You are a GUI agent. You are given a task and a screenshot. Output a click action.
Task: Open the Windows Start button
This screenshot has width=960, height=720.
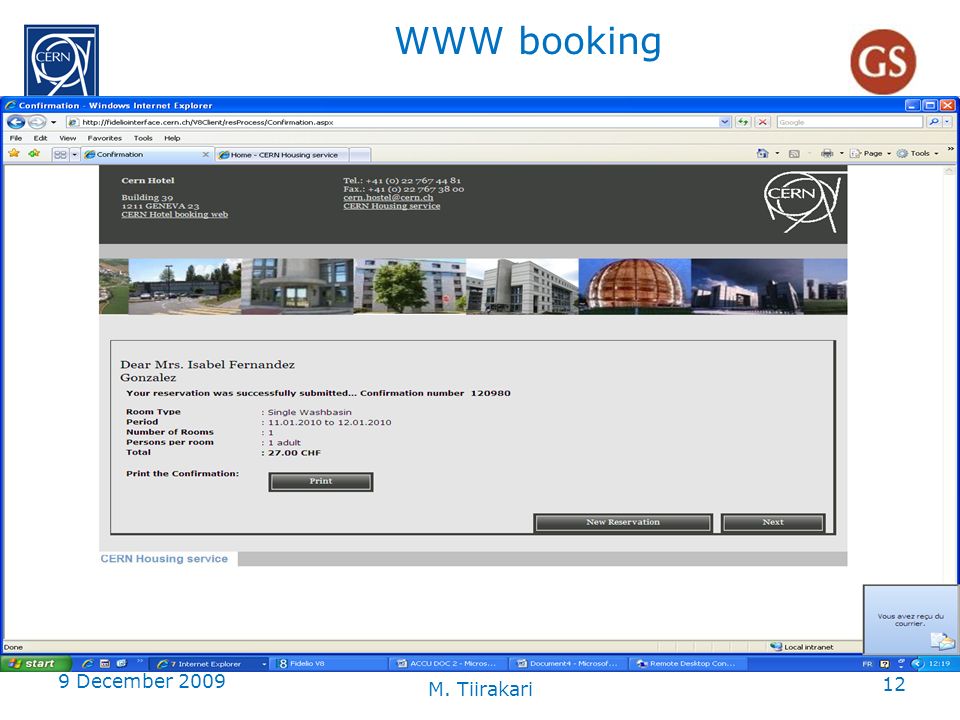(x=36, y=663)
